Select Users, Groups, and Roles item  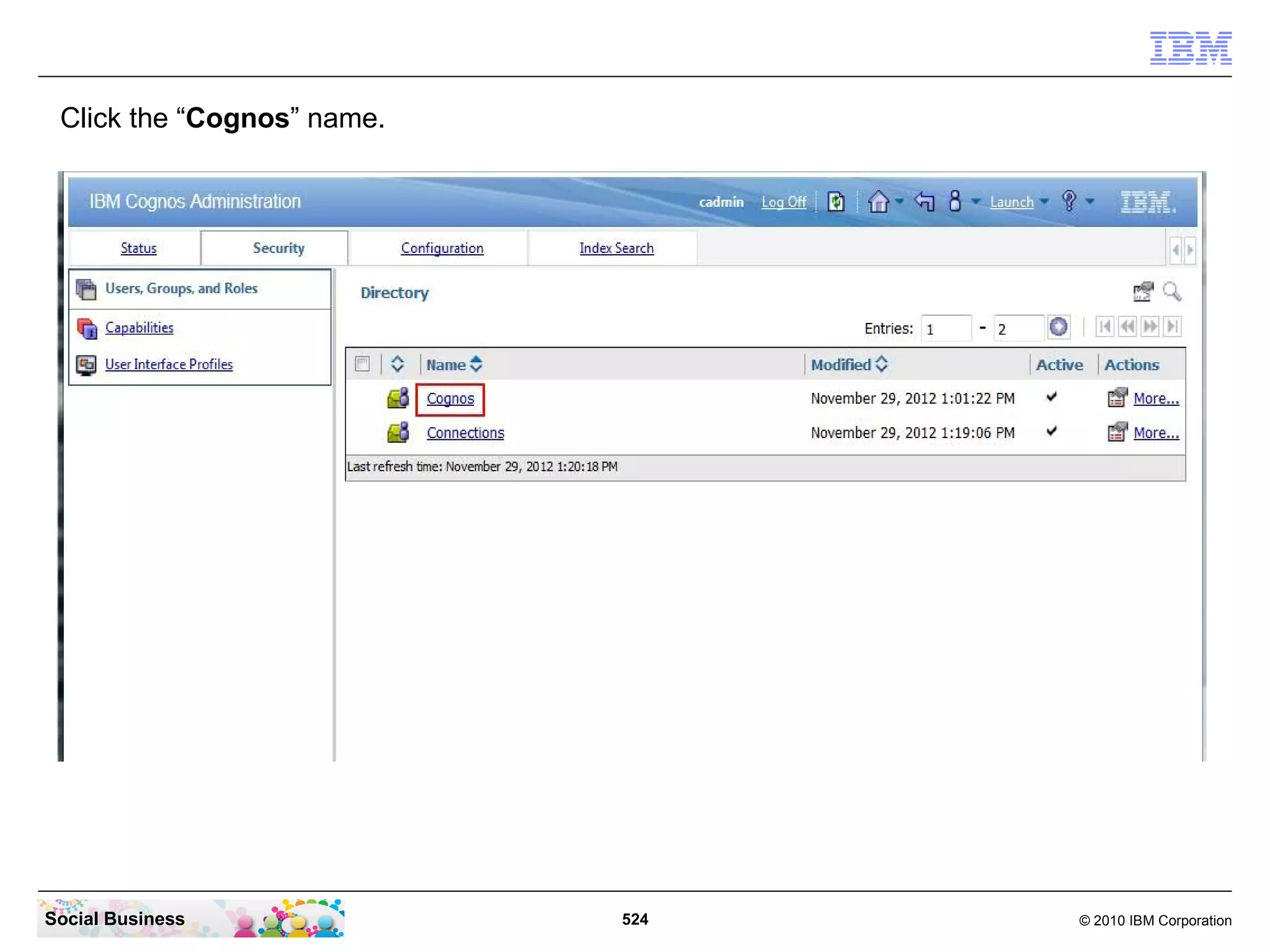181,288
